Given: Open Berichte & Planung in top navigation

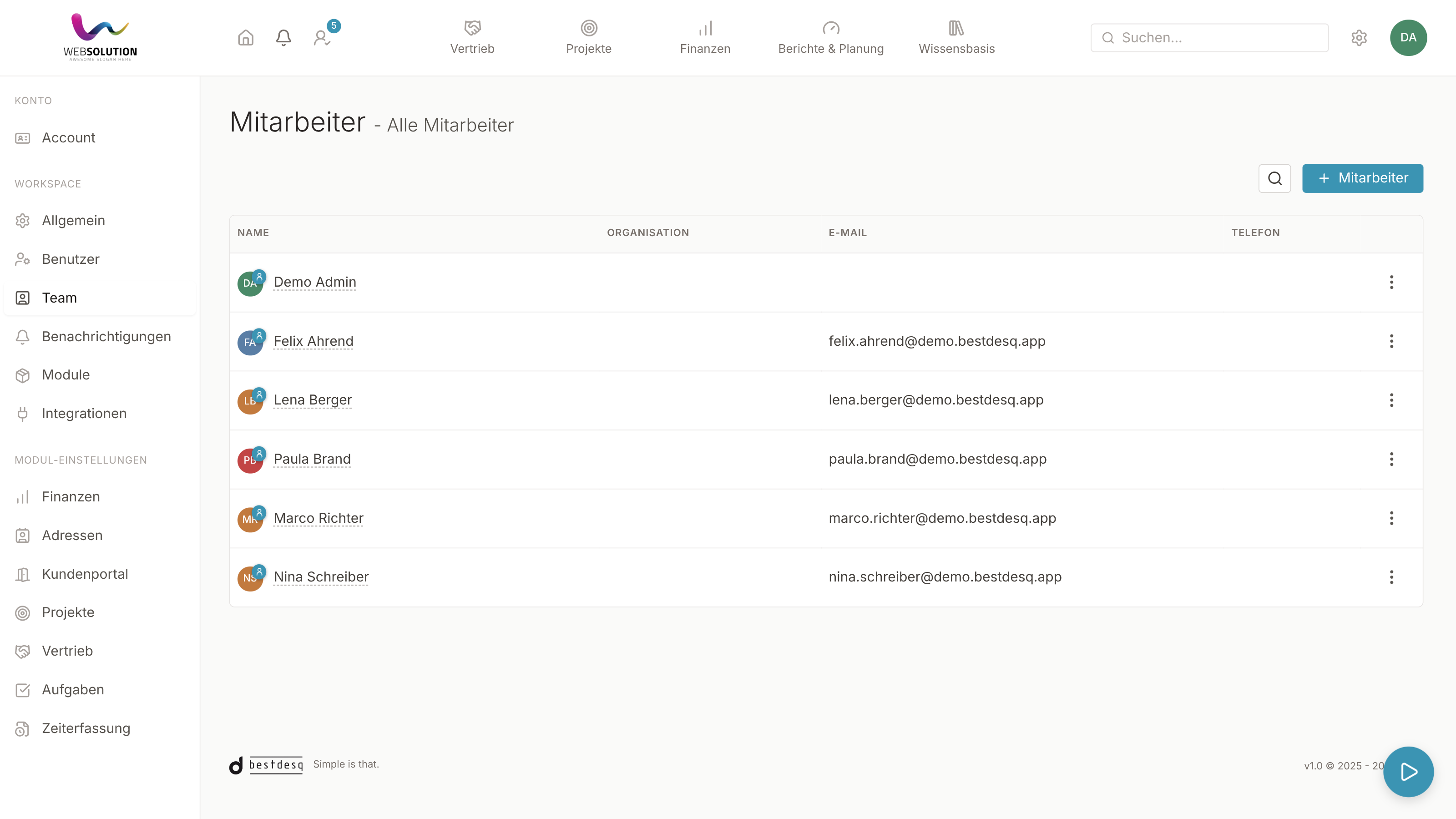Looking at the screenshot, I should [830, 38].
